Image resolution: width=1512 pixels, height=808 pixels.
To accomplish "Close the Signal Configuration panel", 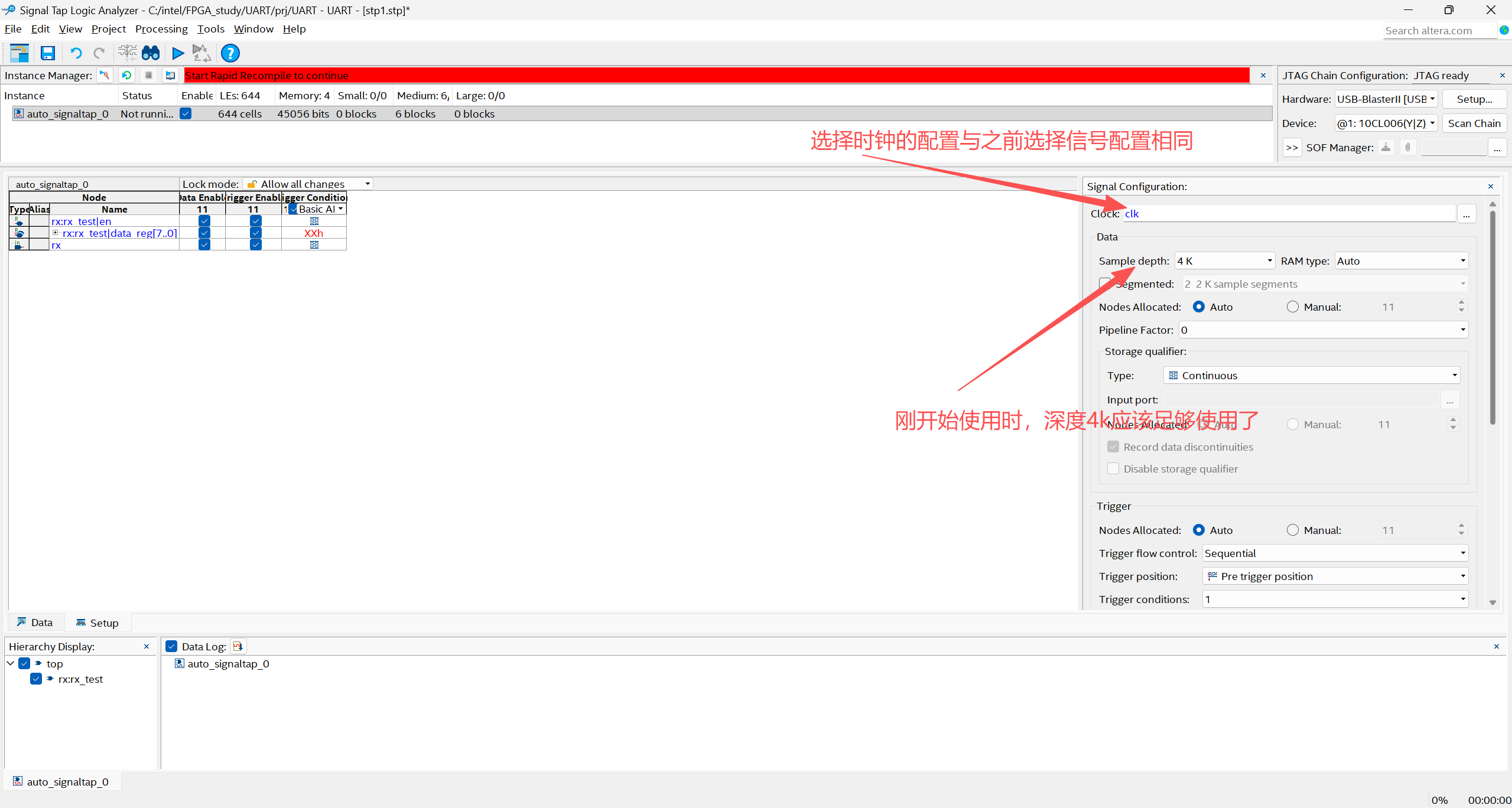I will click(x=1491, y=186).
